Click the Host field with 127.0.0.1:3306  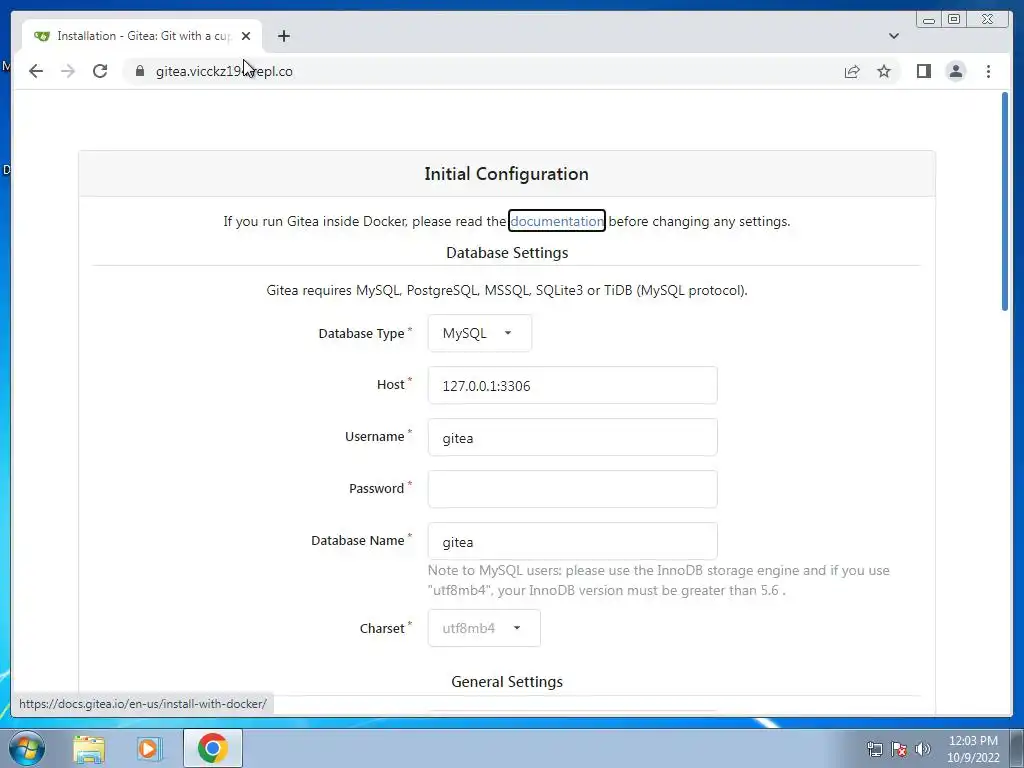pos(572,385)
